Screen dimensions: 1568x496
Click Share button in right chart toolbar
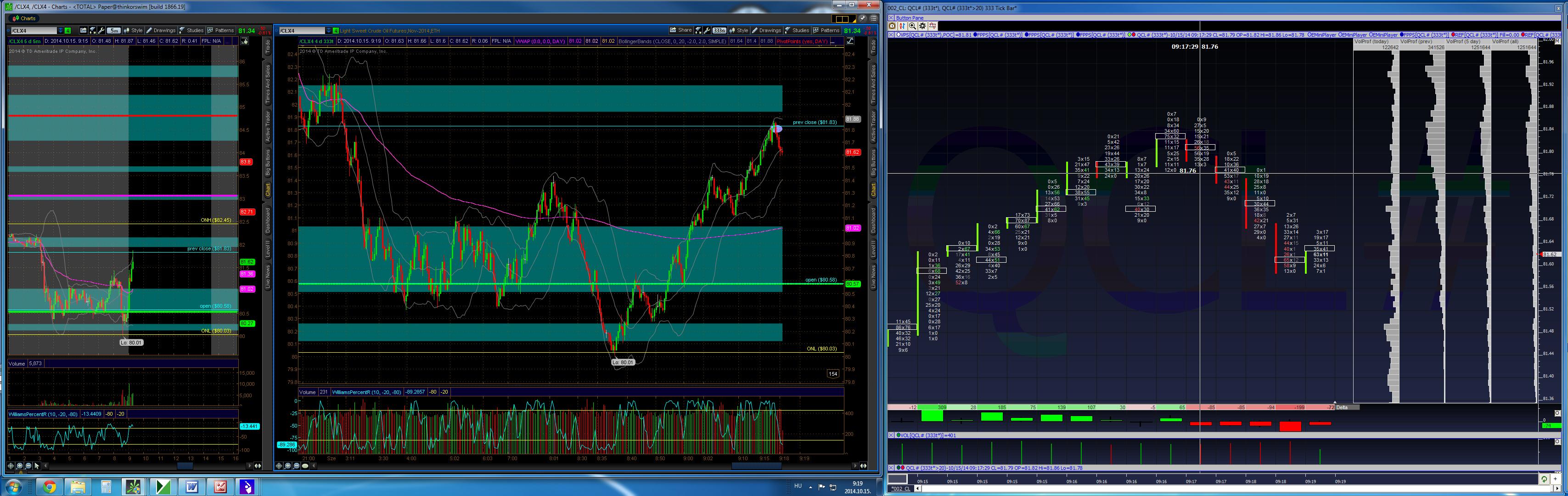point(680,30)
